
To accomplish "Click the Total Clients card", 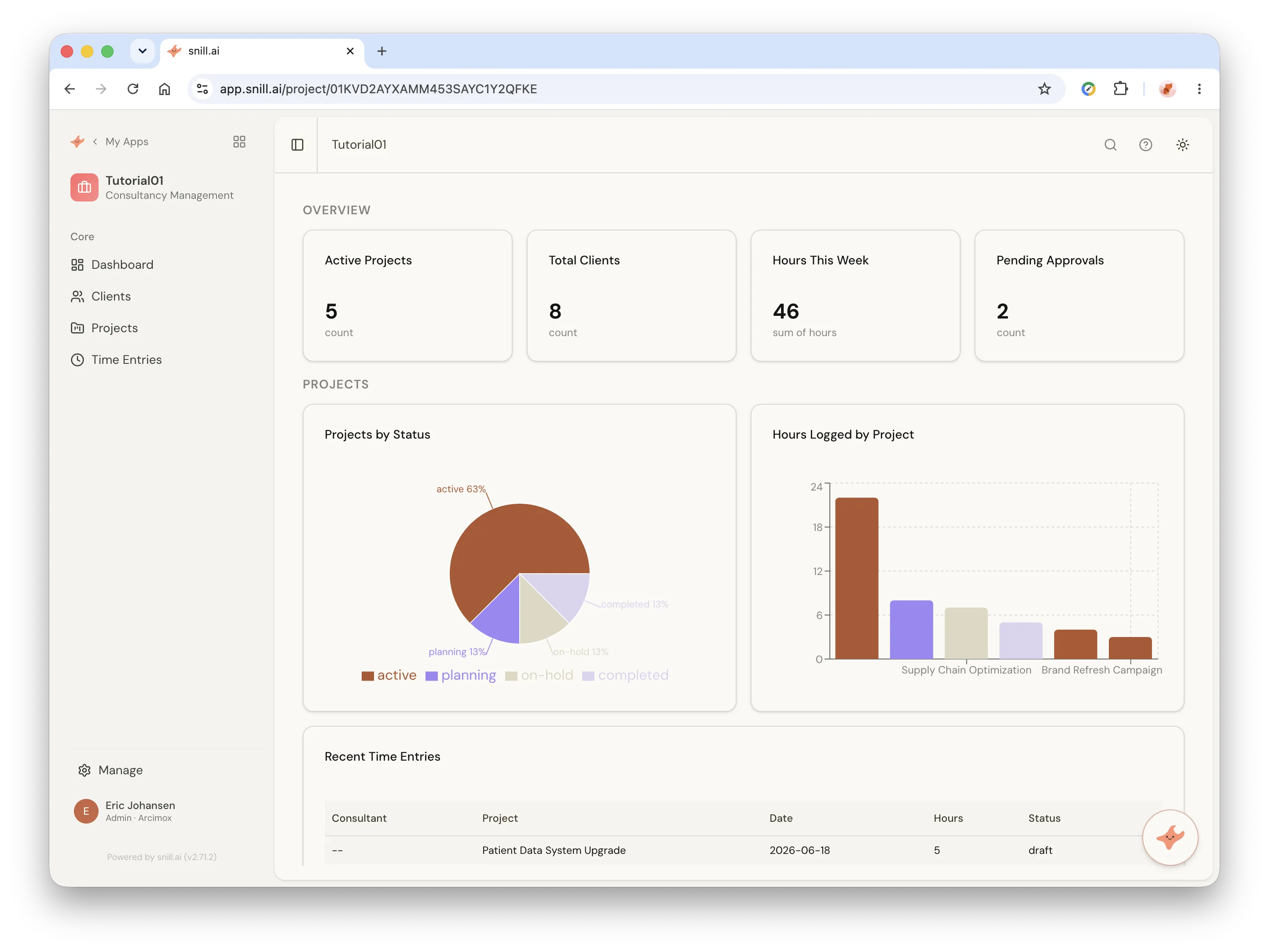I will (631, 296).
